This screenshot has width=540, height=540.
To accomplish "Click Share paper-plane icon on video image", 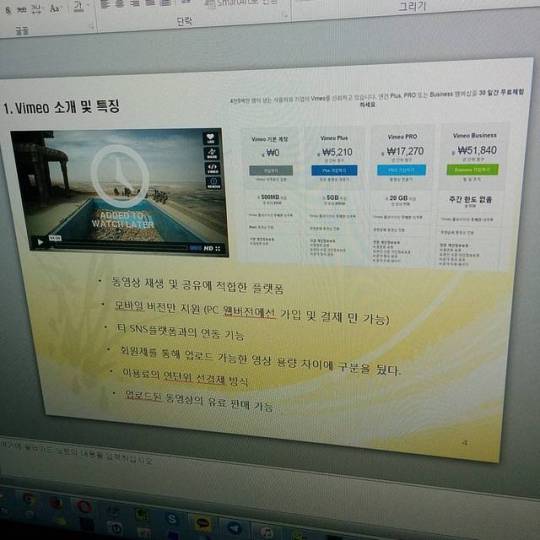I will click(x=211, y=153).
